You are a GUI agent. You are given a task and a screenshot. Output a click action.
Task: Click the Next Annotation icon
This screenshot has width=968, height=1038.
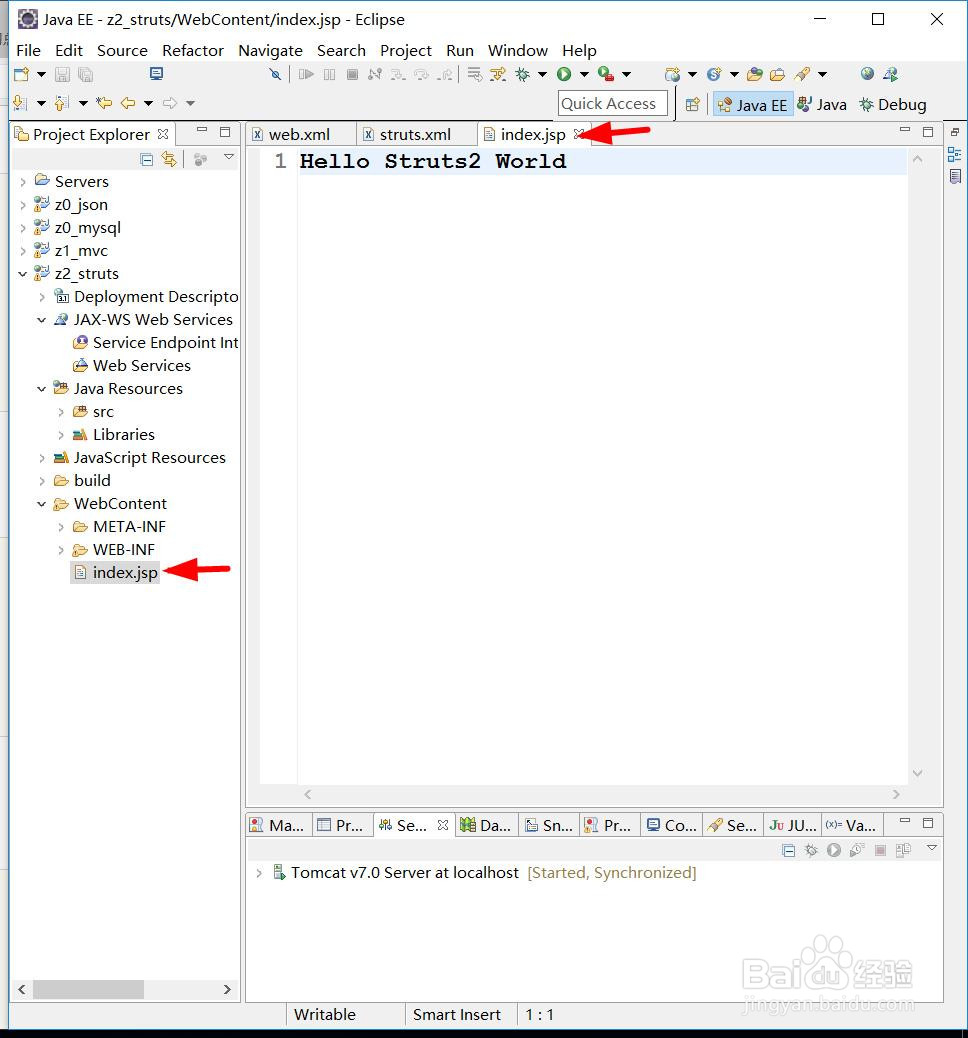coord(21,103)
